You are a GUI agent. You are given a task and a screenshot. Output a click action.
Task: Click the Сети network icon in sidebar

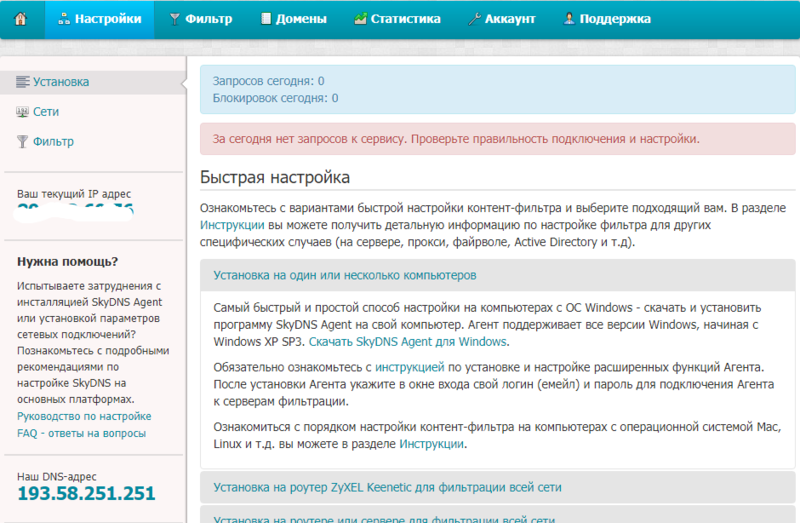click(23, 112)
